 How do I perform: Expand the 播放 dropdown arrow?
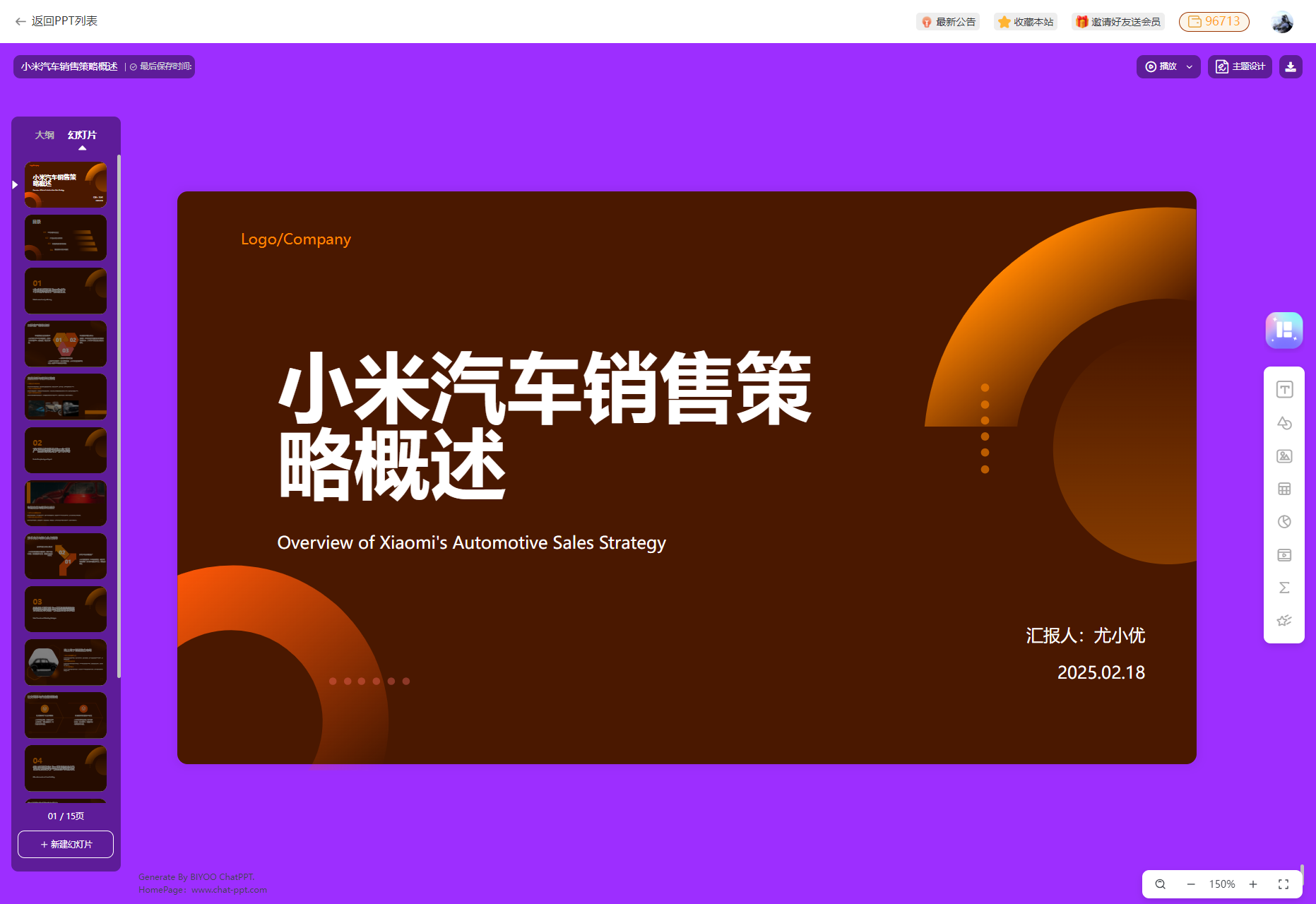[1190, 66]
